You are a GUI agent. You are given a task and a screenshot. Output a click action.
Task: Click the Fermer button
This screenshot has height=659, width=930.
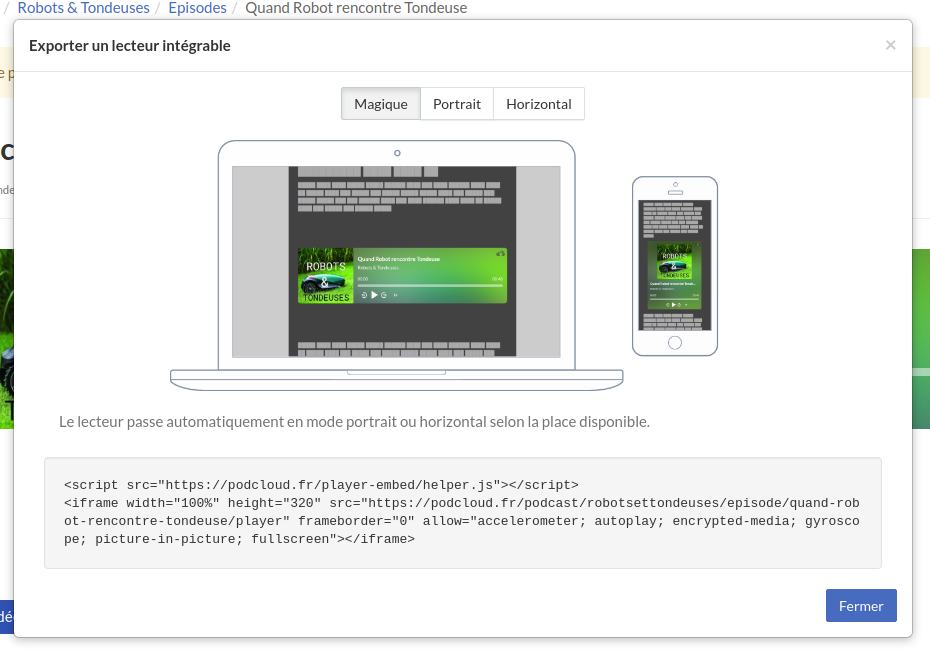(x=861, y=606)
